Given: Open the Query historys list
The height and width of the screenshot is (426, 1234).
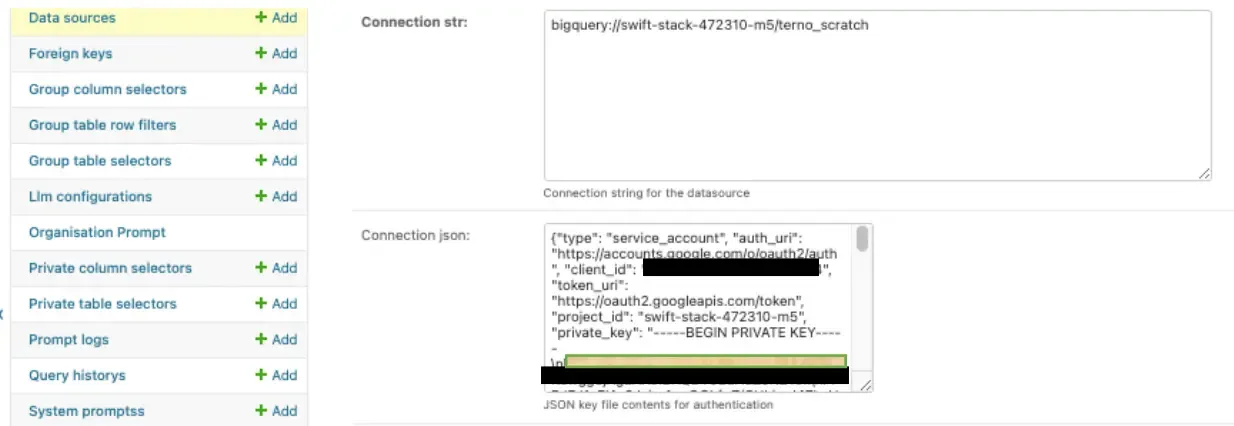Looking at the screenshot, I should coord(77,376).
